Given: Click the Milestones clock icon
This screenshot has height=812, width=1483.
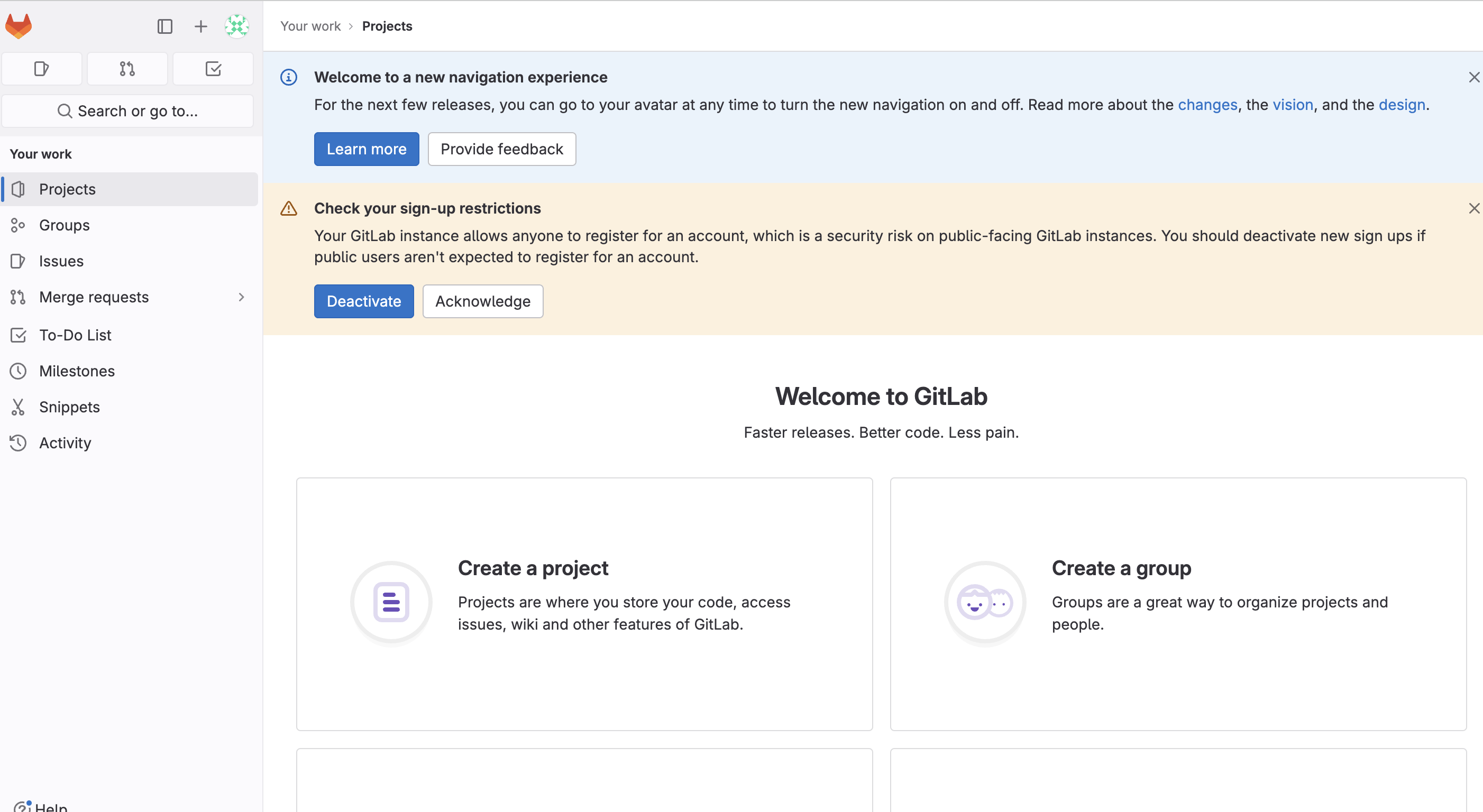Looking at the screenshot, I should click(18, 371).
